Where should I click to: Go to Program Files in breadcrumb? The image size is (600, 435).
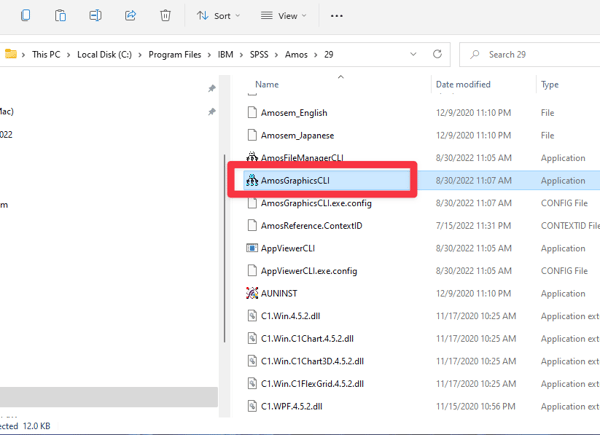[174, 55]
